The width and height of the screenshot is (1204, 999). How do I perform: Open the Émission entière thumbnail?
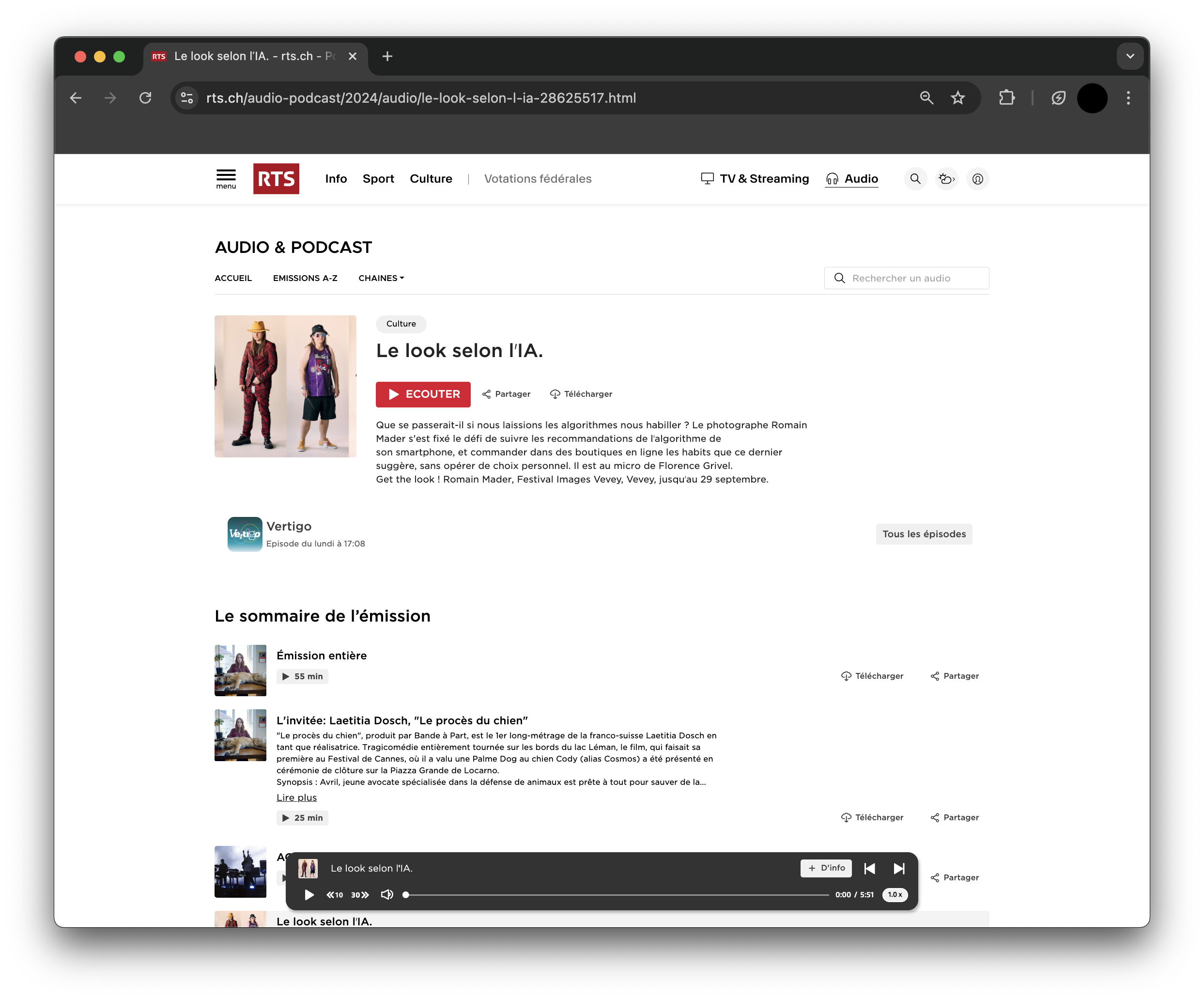pyautogui.click(x=240, y=671)
